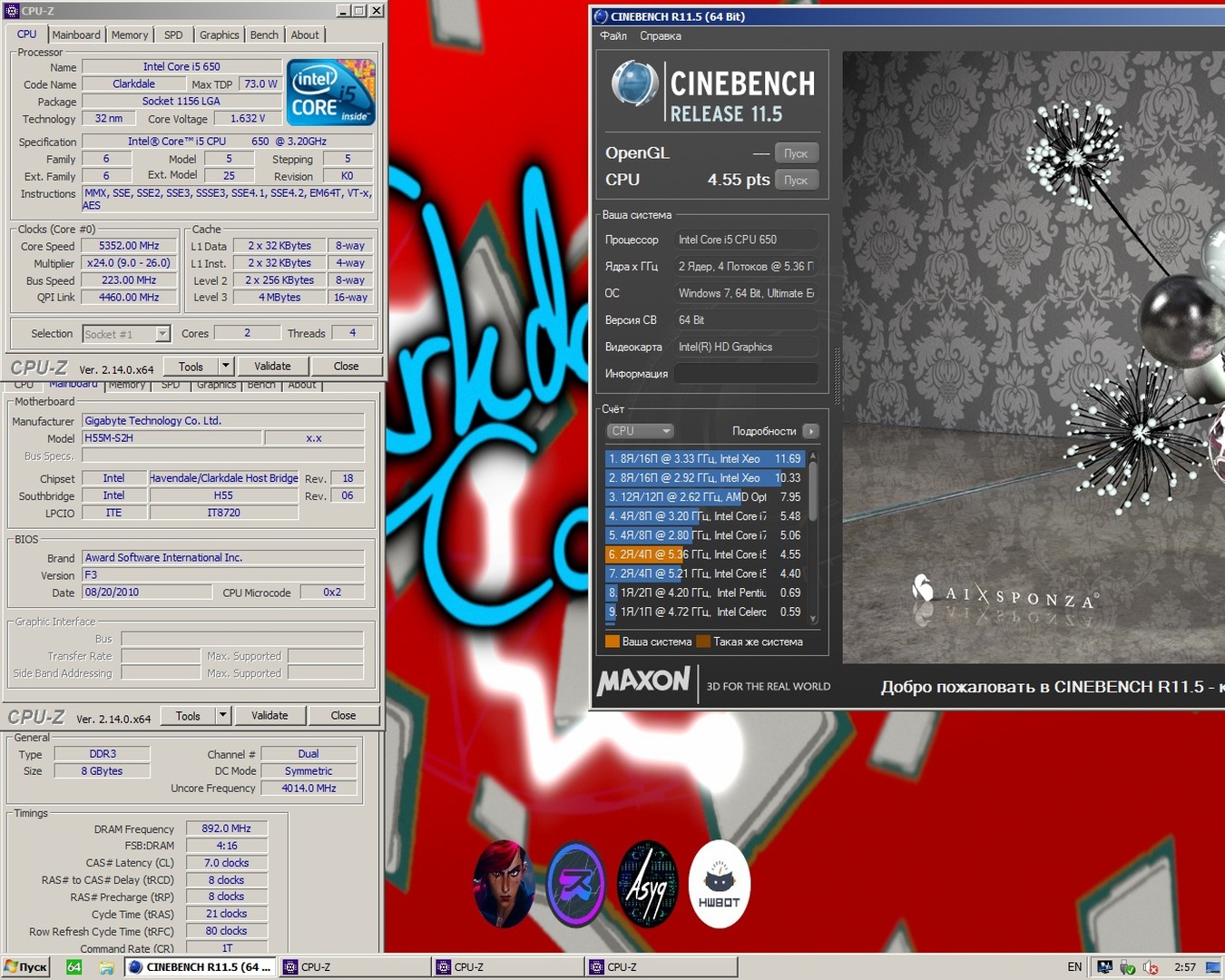Click the Cinebench globe logo icon
1225x980 pixels.
point(634,83)
